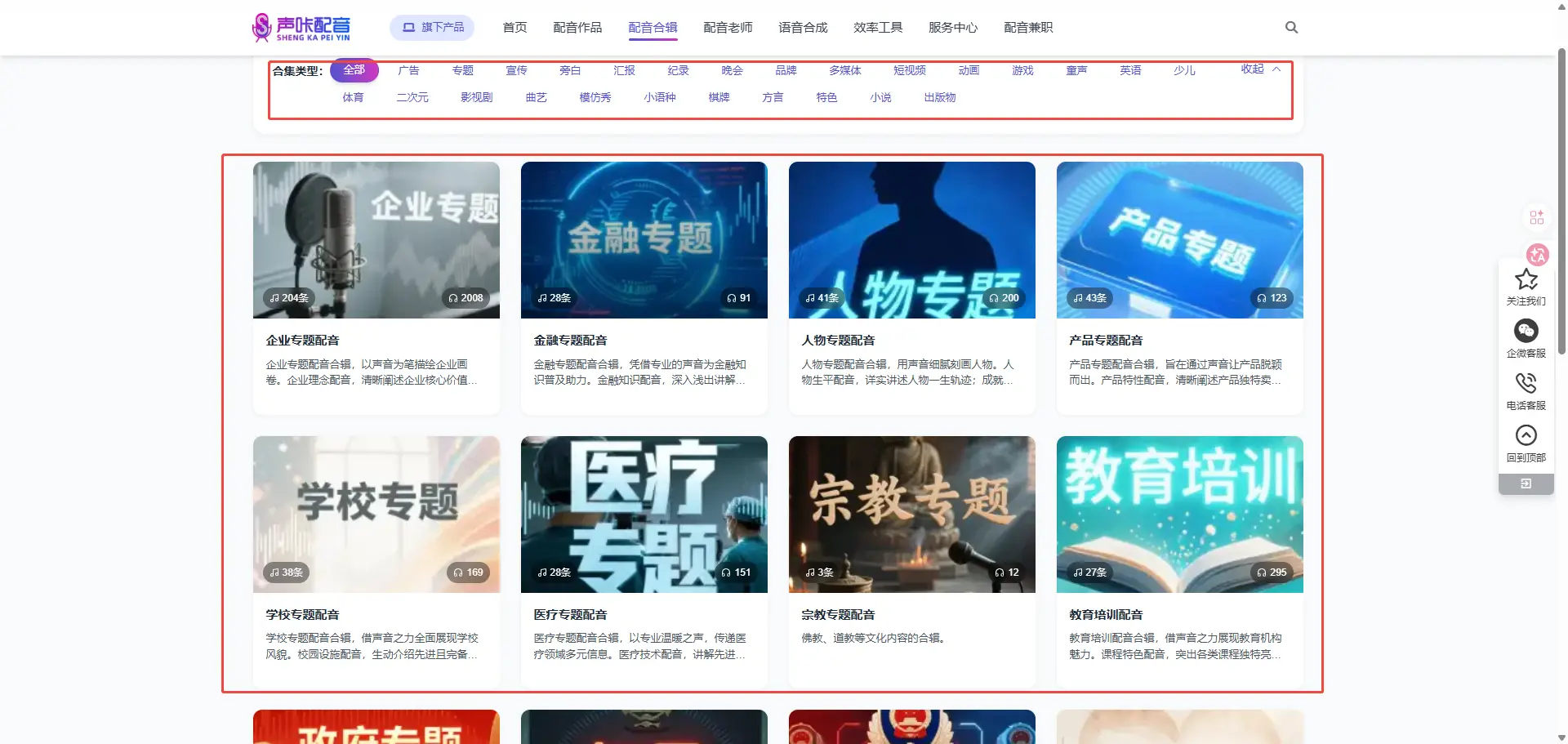This screenshot has height=744, width=1568.
Task: Choose the 二次元 category filter
Action: 412,97
